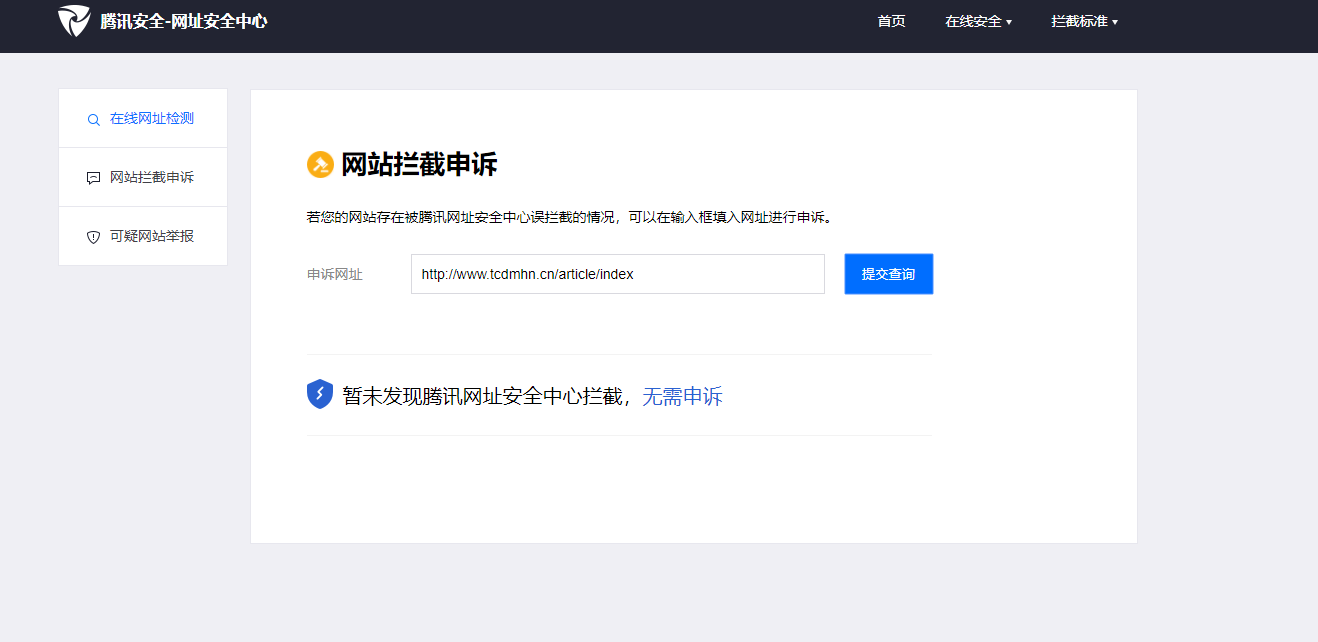Viewport: 1318px width, 642px height.
Task: Select 可疑网站举报 sidebar tab
Action: pos(143,236)
